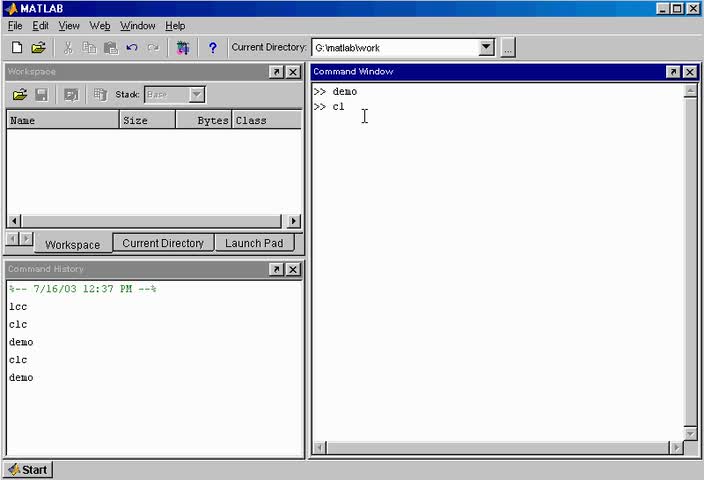
Task: Click the browse for folder ellipsis button
Action: tap(508, 48)
